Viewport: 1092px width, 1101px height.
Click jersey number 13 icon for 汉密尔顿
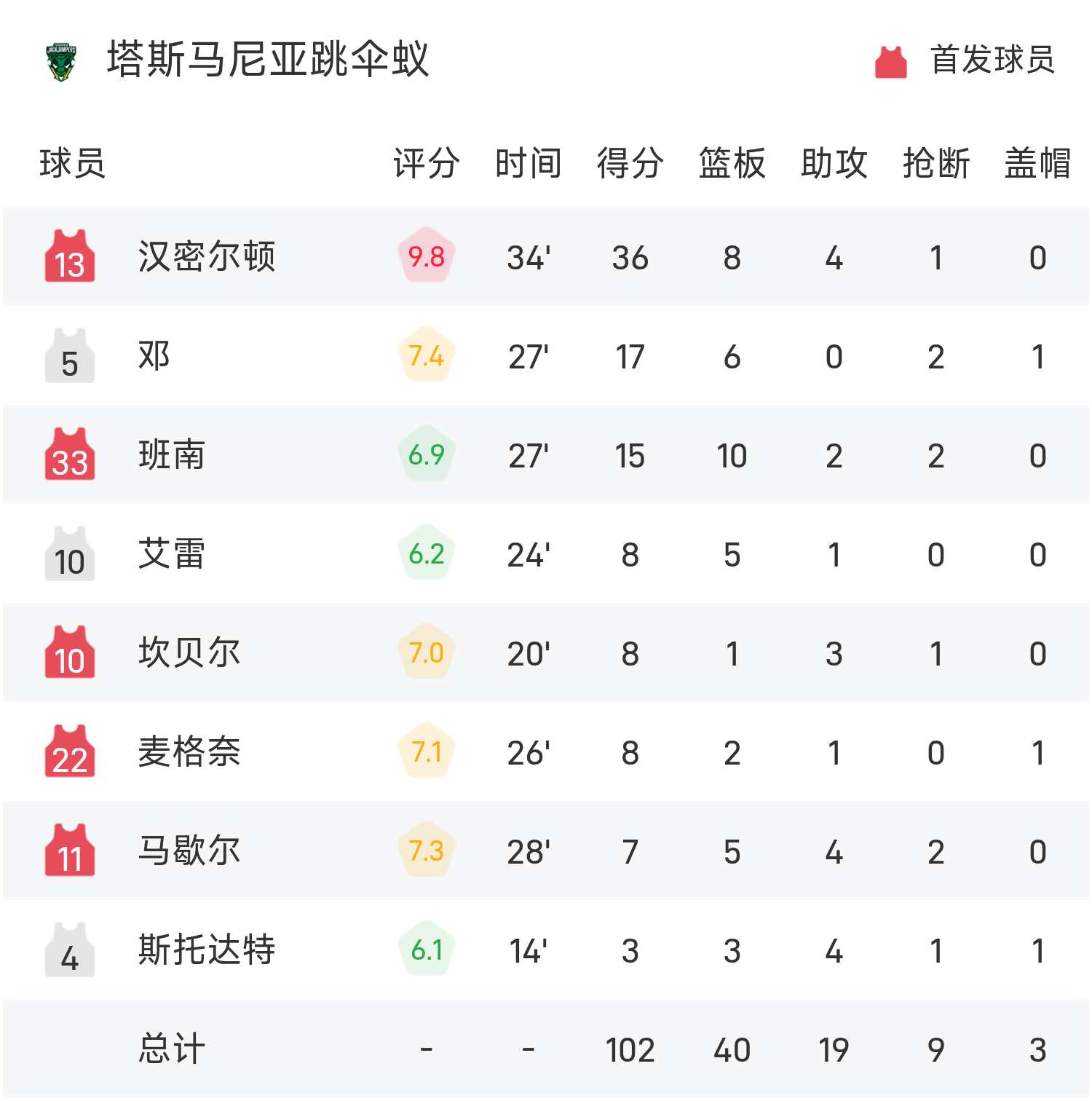pyautogui.click(x=70, y=256)
